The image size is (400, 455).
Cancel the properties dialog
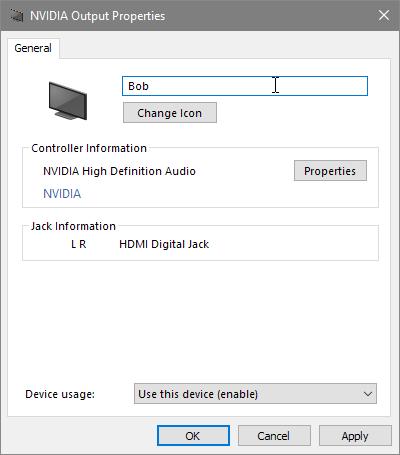[x=274, y=436]
